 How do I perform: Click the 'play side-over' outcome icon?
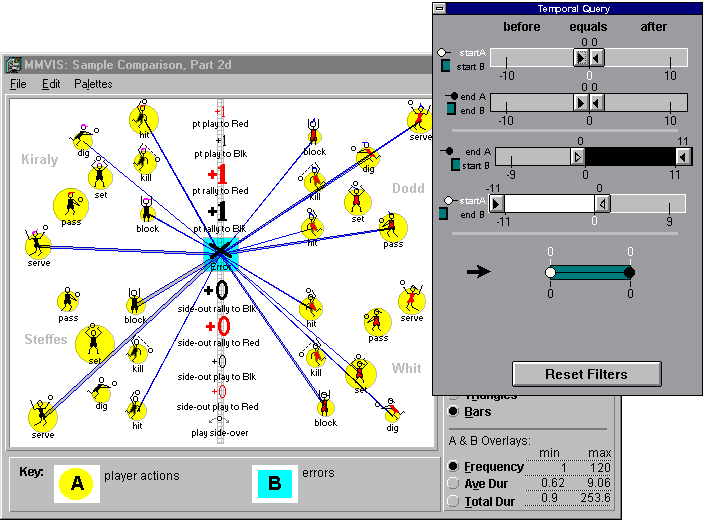pos(219,420)
